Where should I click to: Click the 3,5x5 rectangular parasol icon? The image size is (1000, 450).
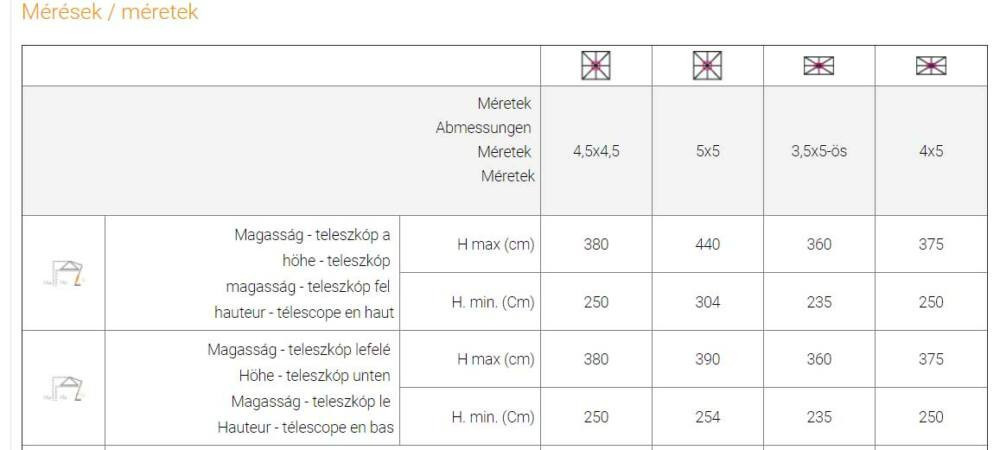coord(819,66)
